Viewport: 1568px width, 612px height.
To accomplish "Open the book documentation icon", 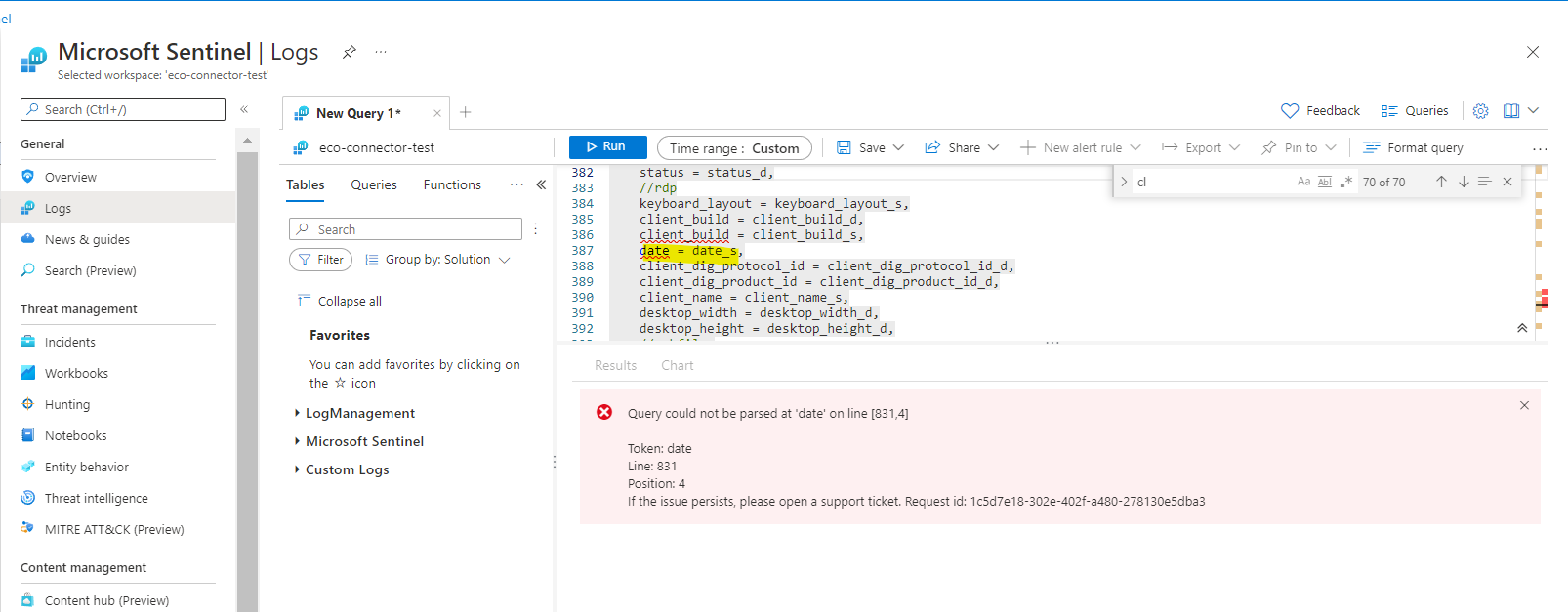I will (x=1511, y=111).
